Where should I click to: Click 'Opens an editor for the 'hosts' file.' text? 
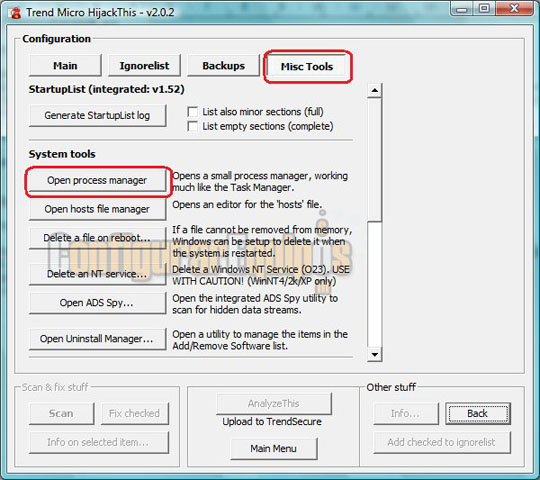pos(247,205)
